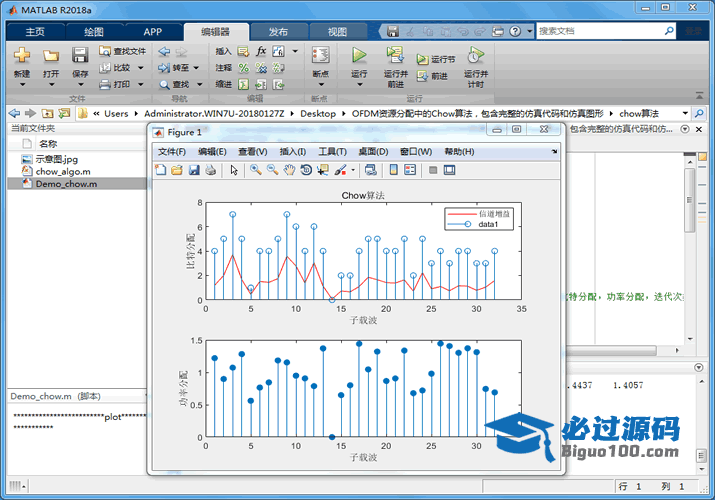Click the green 运行 (Run) icon
The image size is (715, 500).
[x=359, y=55]
